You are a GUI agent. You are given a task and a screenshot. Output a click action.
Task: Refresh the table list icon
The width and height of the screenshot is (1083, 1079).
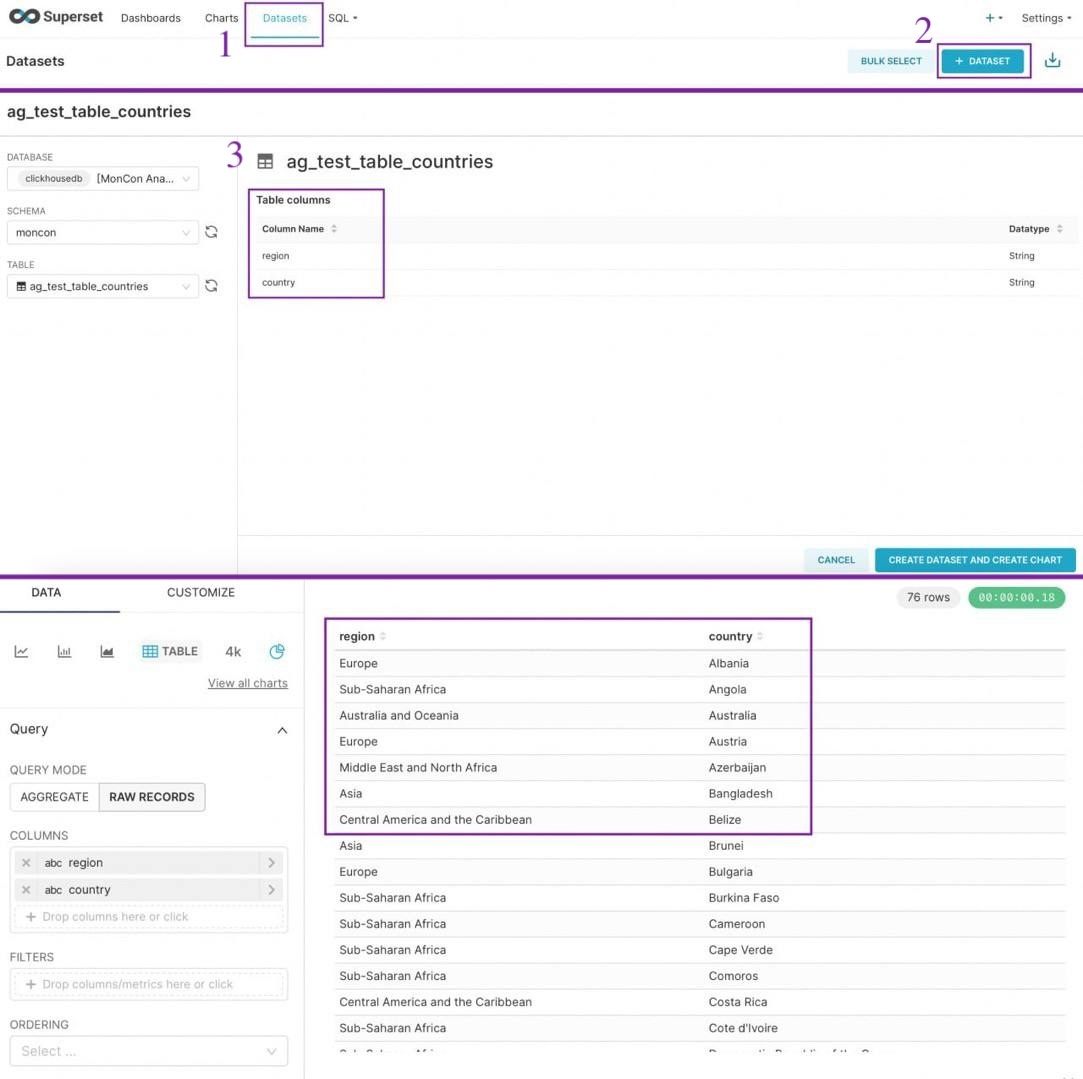coord(211,286)
